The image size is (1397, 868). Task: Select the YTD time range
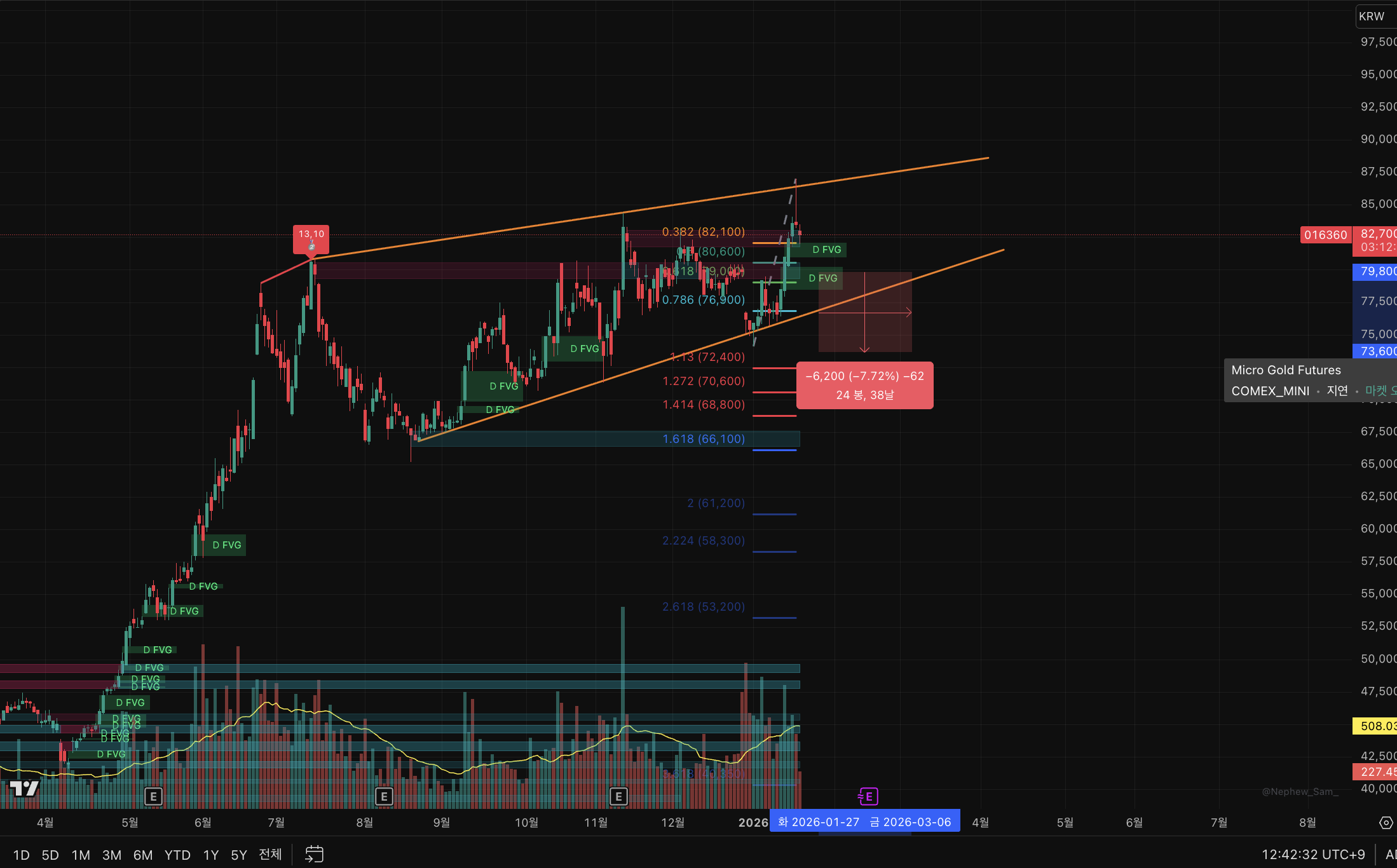tap(177, 855)
